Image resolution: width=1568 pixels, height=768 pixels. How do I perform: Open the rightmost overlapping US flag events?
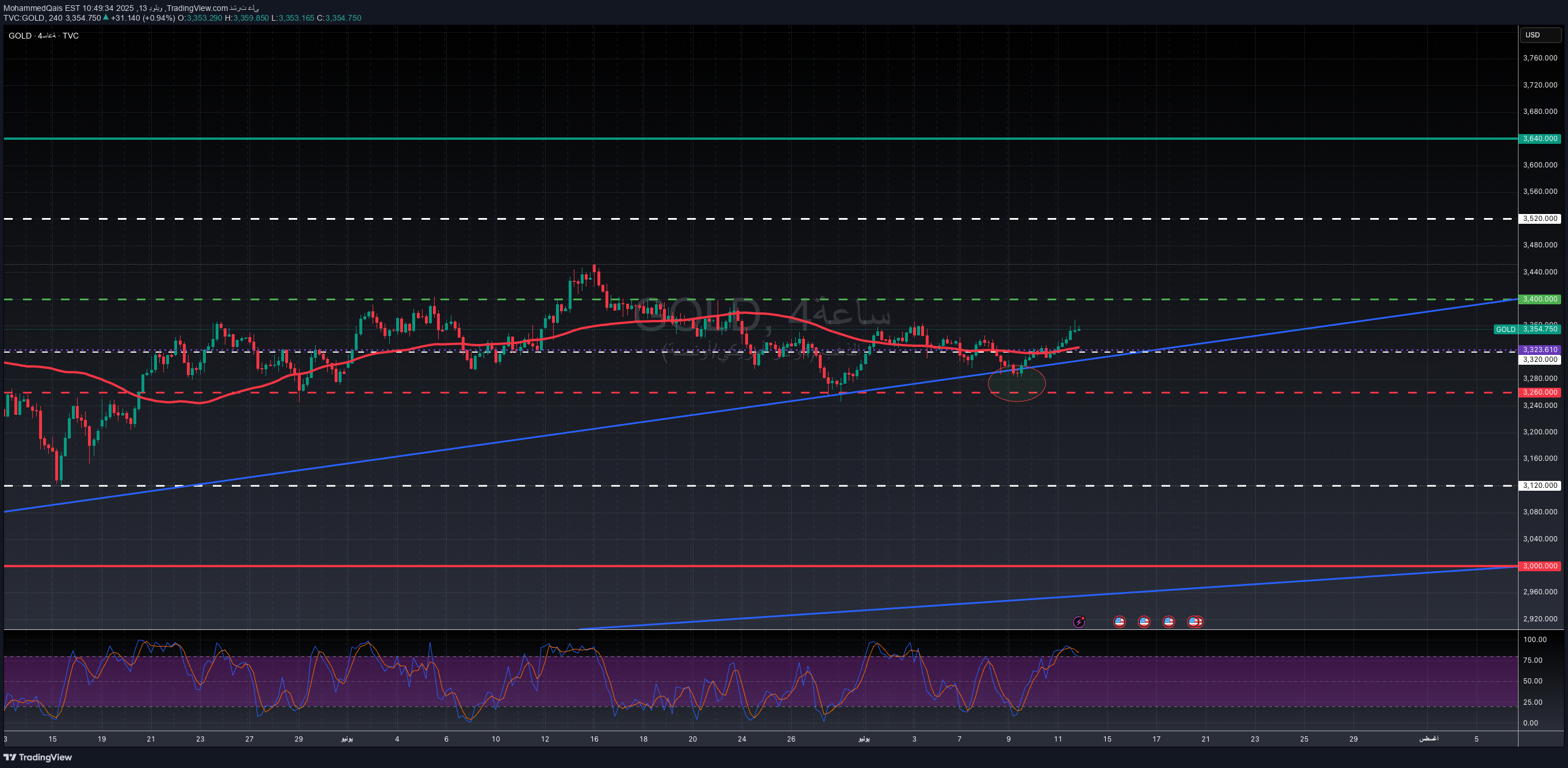(1195, 622)
